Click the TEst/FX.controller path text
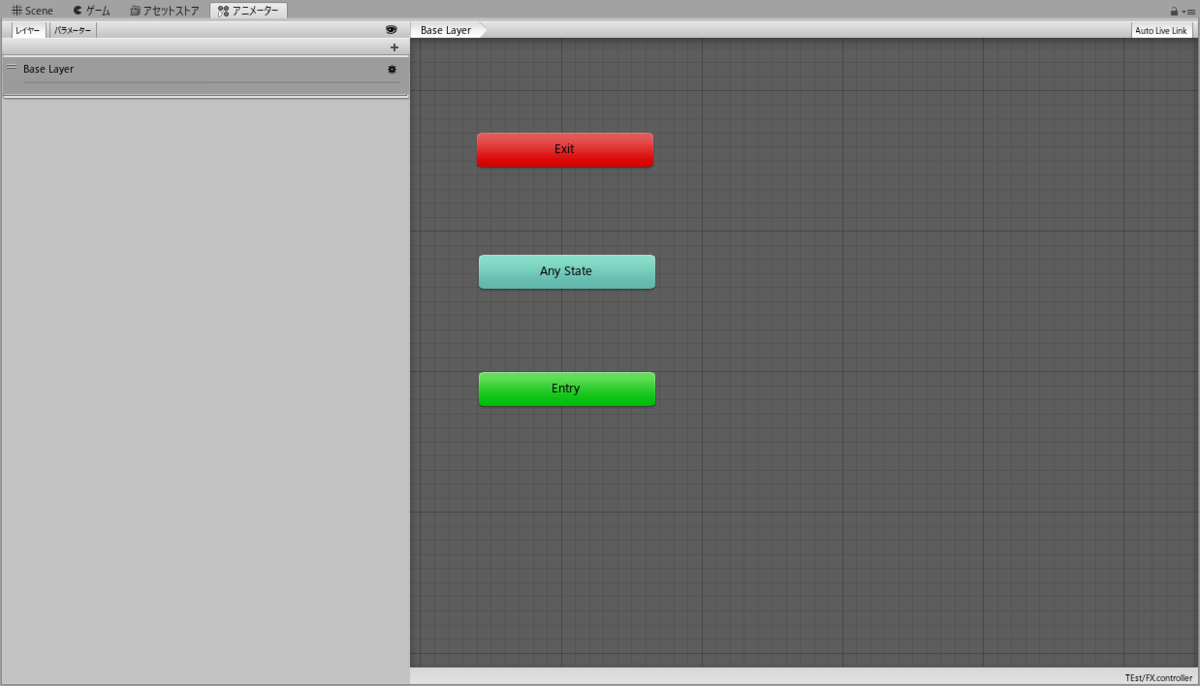The image size is (1200, 686). click(1158, 677)
